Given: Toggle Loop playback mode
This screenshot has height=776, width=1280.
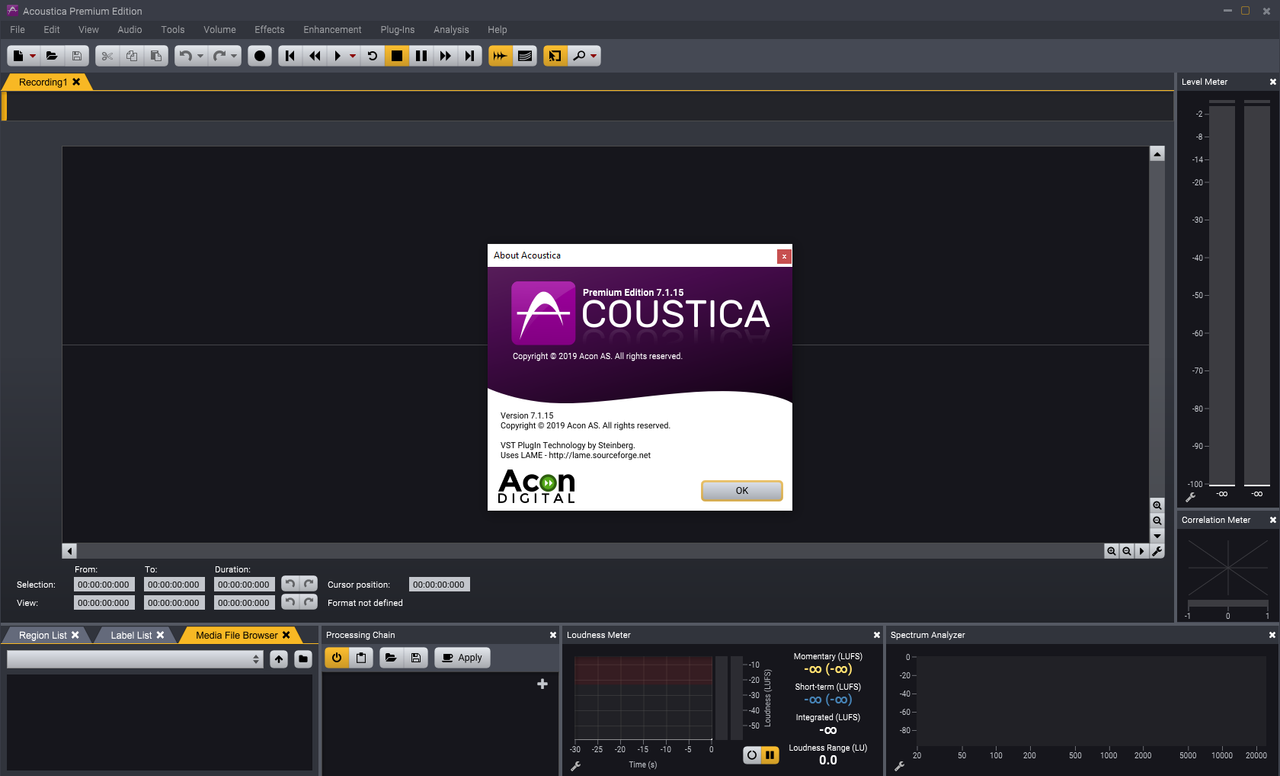Looking at the screenshot, I should click(372, 56).
